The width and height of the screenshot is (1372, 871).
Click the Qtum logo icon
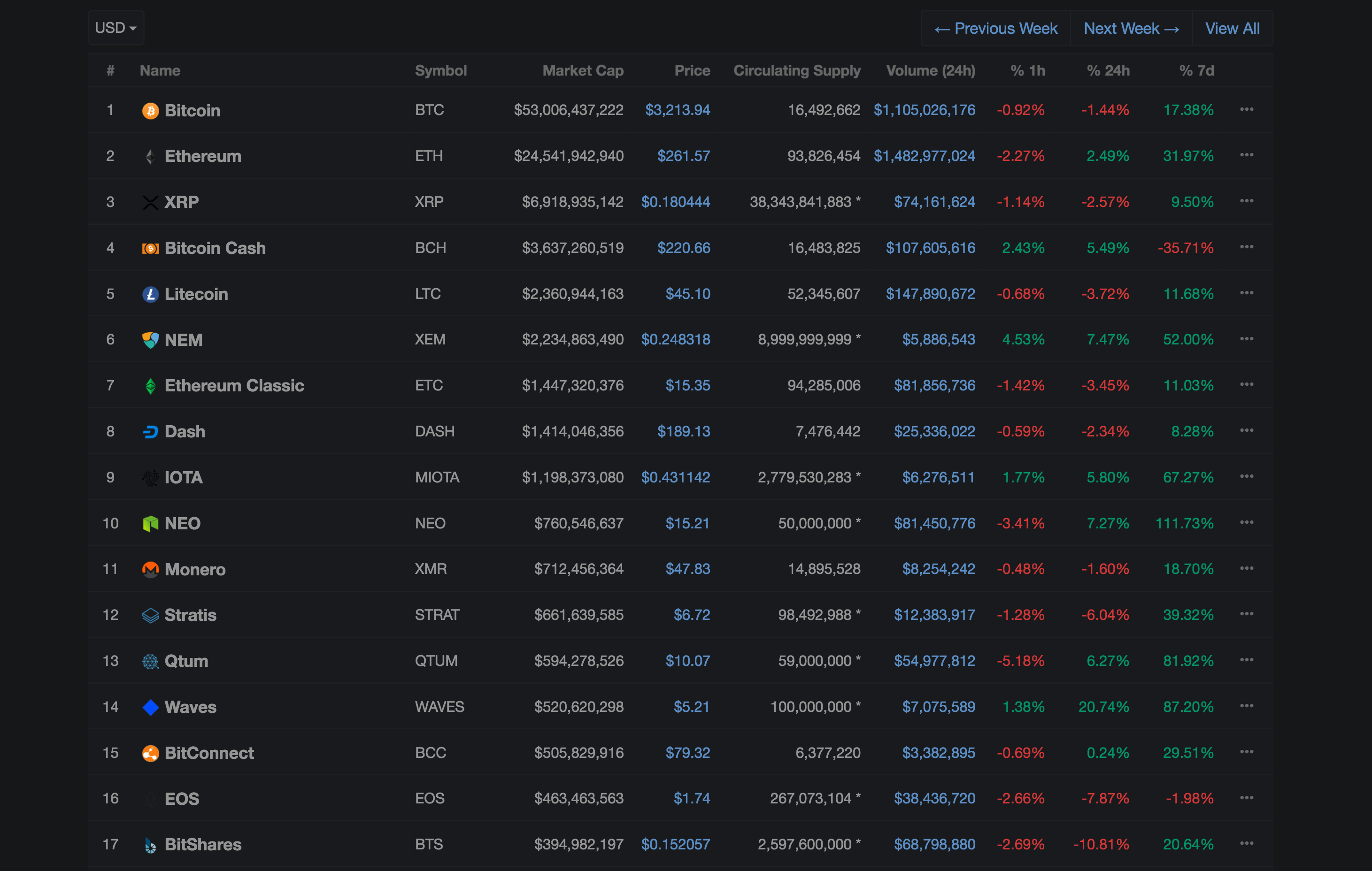(150, 662)
